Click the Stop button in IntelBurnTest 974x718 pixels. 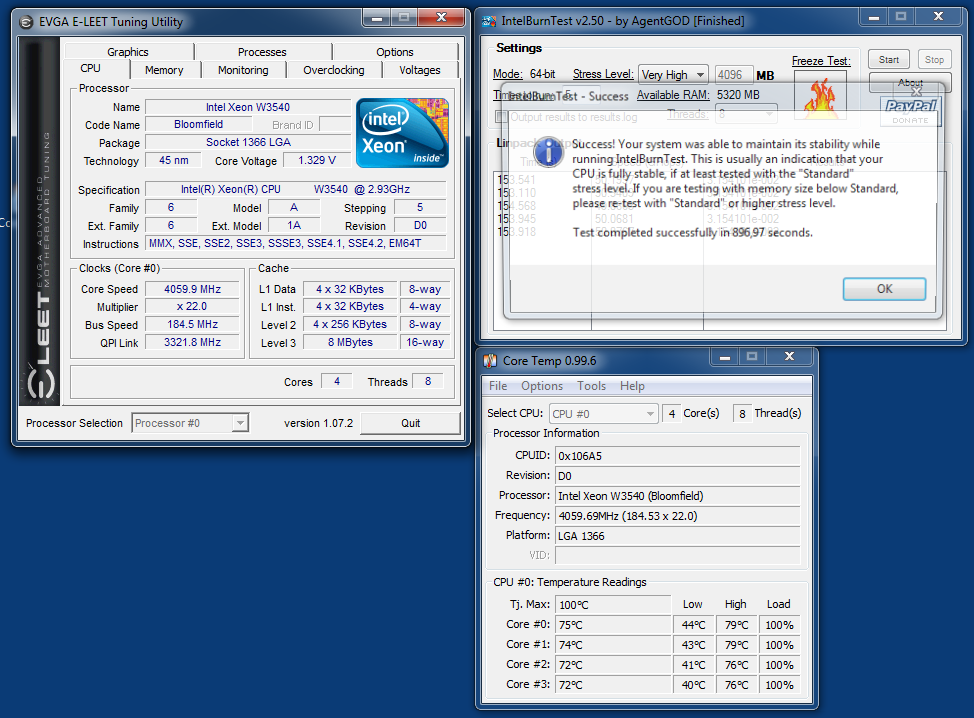tap(934, 60)
